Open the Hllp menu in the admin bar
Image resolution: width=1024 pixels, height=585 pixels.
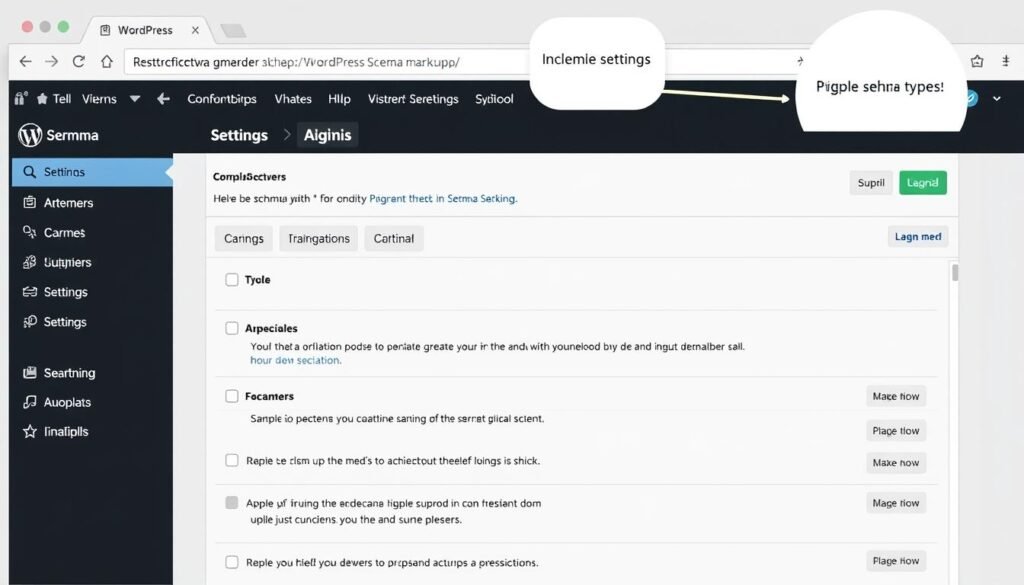coord(339,98)
